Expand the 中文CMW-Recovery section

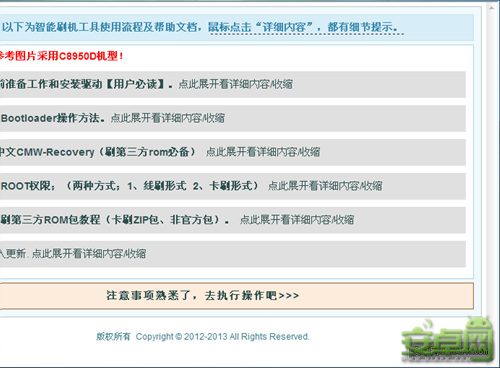click(233, 152)
